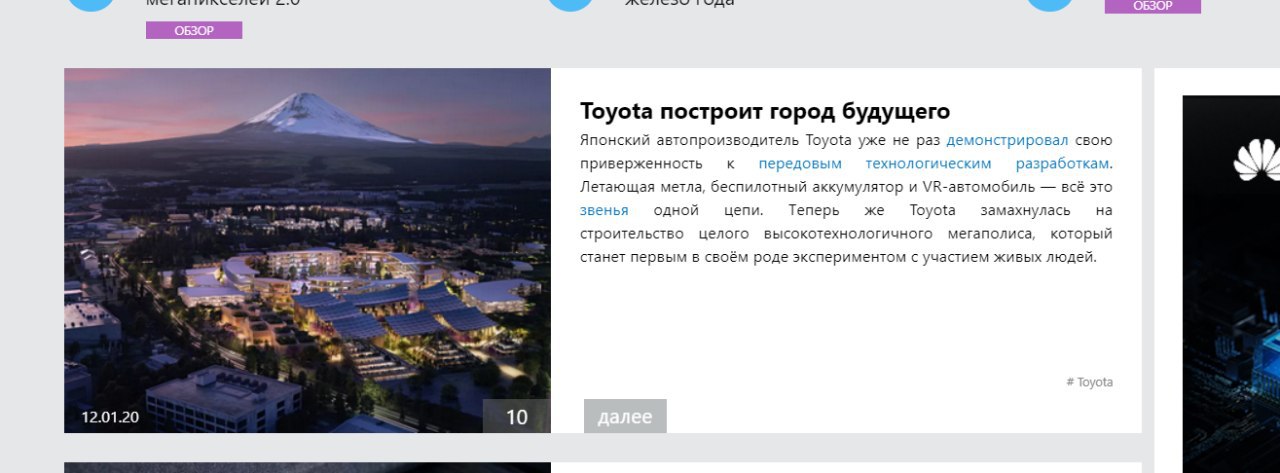Select the '# Toyota' tag
The image size is (1280, 473).
tap(1089, 382)
